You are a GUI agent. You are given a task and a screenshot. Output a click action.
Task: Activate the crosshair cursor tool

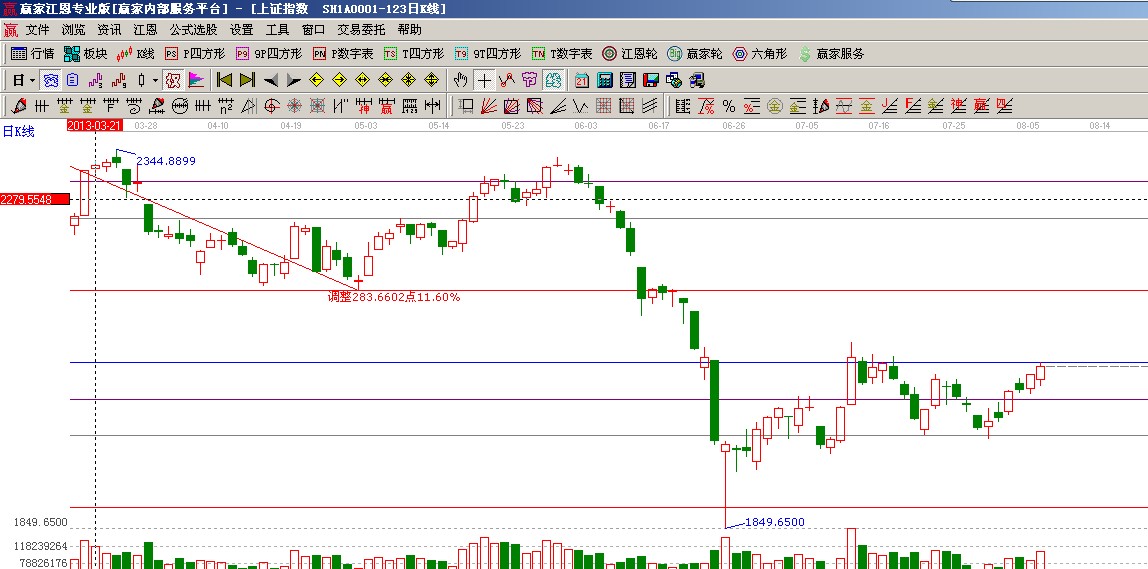[484, 80]
